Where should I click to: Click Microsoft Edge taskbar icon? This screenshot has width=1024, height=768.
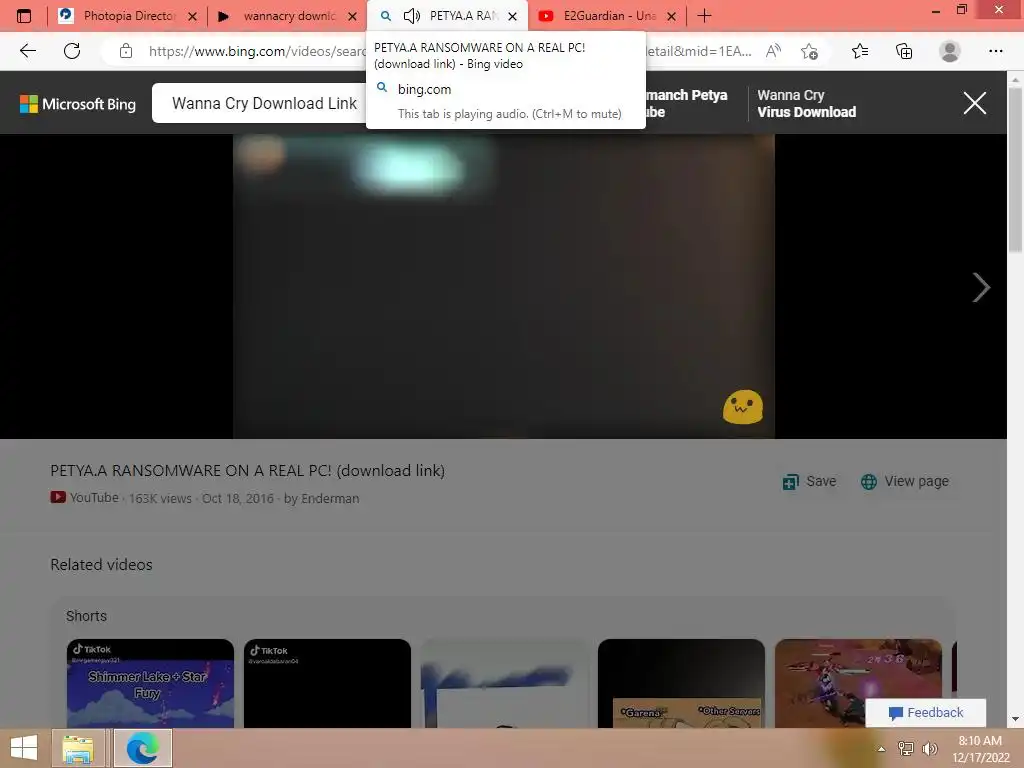pos(142,748)
